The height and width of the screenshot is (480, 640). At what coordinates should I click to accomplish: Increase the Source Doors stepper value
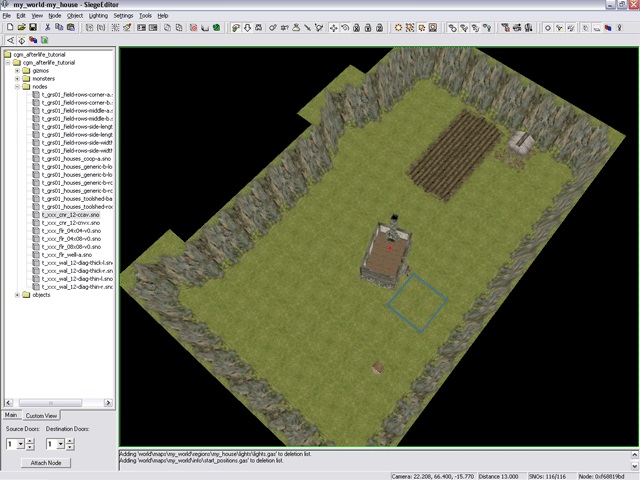[x=30, y=441]
